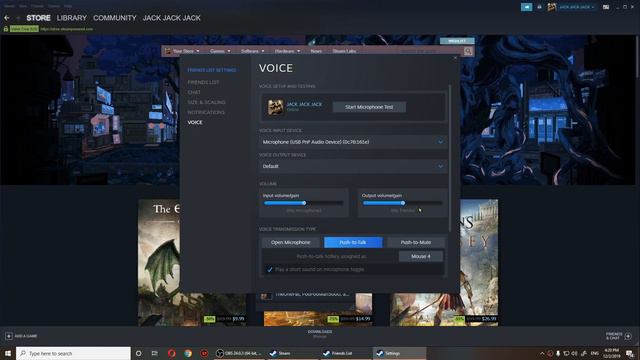
Task: Click the Cortana circle icon on taskbar
Action: (138, 353)
